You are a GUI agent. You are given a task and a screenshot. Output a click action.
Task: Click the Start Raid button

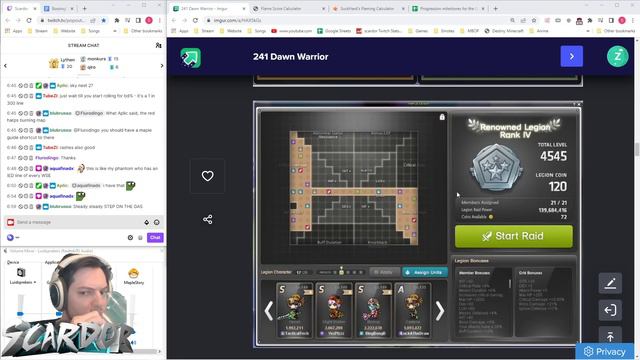(513, 236)
